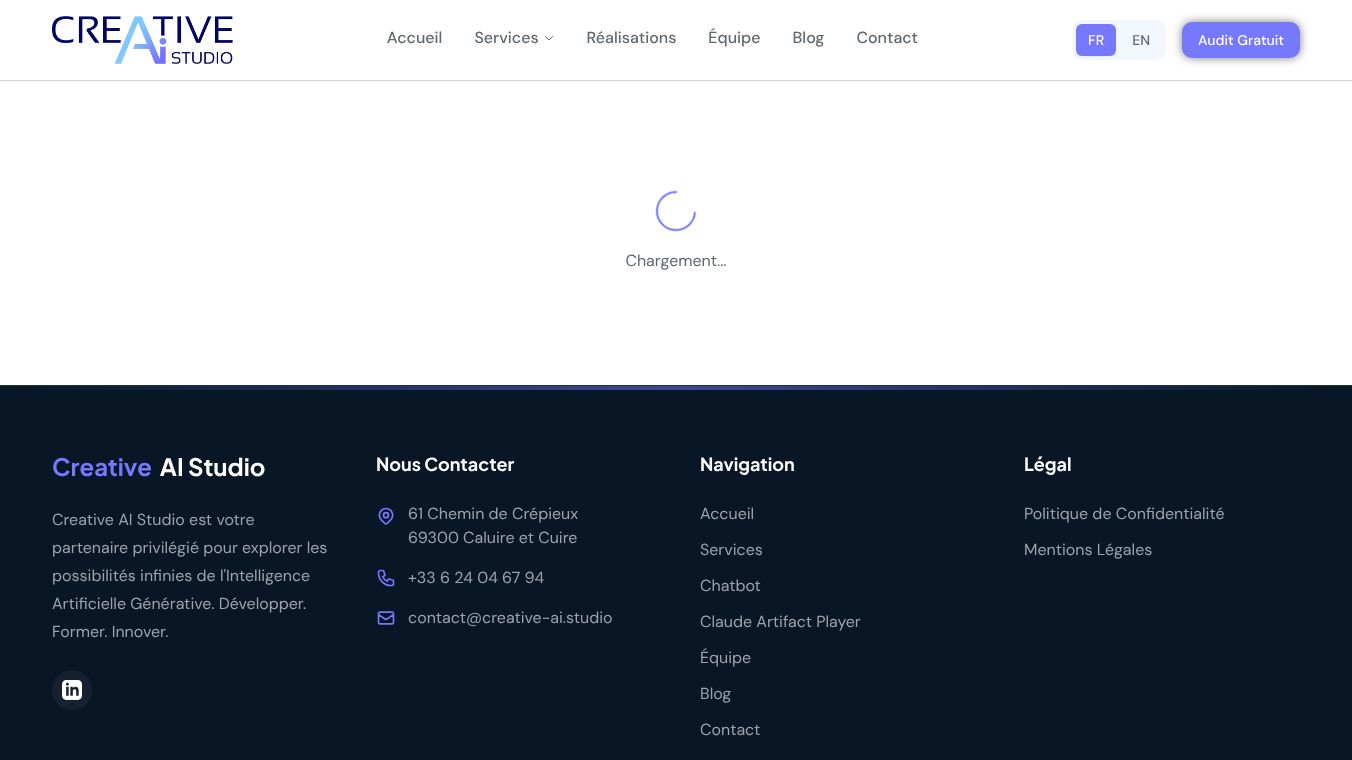Open the LinkedIn icon in footer
The height and width of the screenshot is (760, 1352).
(72, 690)
